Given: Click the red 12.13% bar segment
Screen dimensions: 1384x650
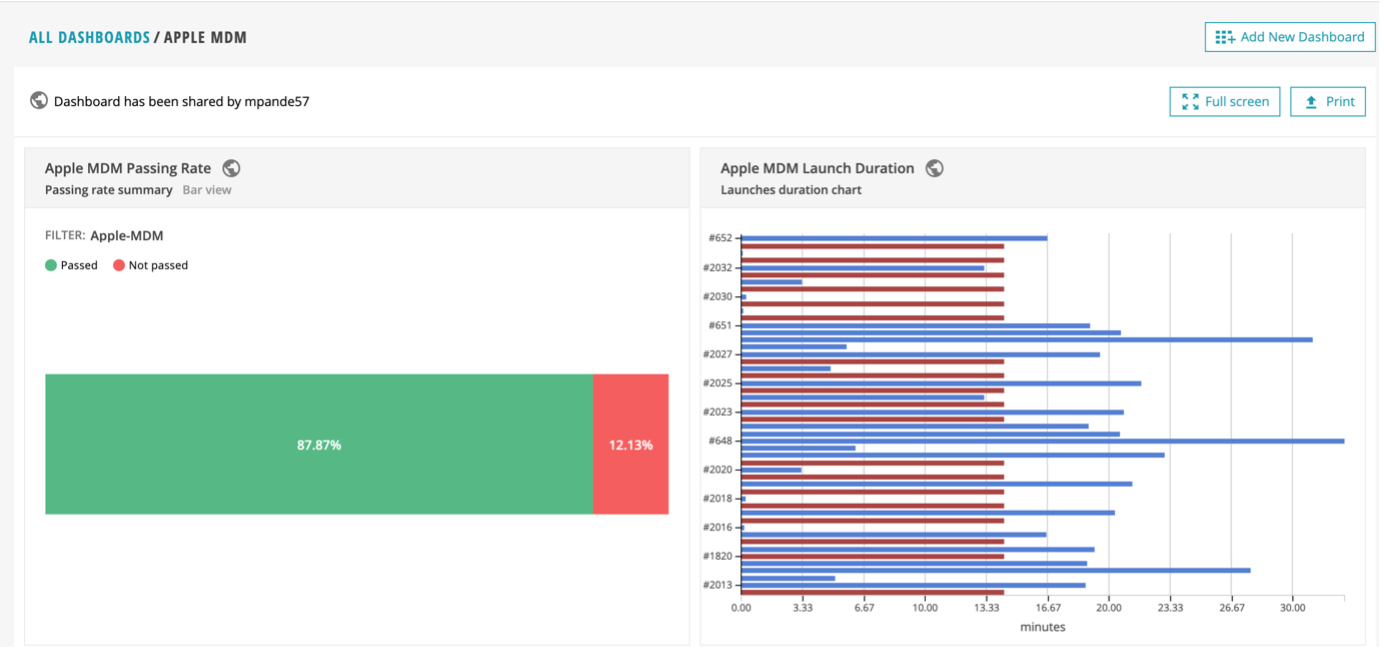Looking at the screenshot, I should click(x=631, y=444).
